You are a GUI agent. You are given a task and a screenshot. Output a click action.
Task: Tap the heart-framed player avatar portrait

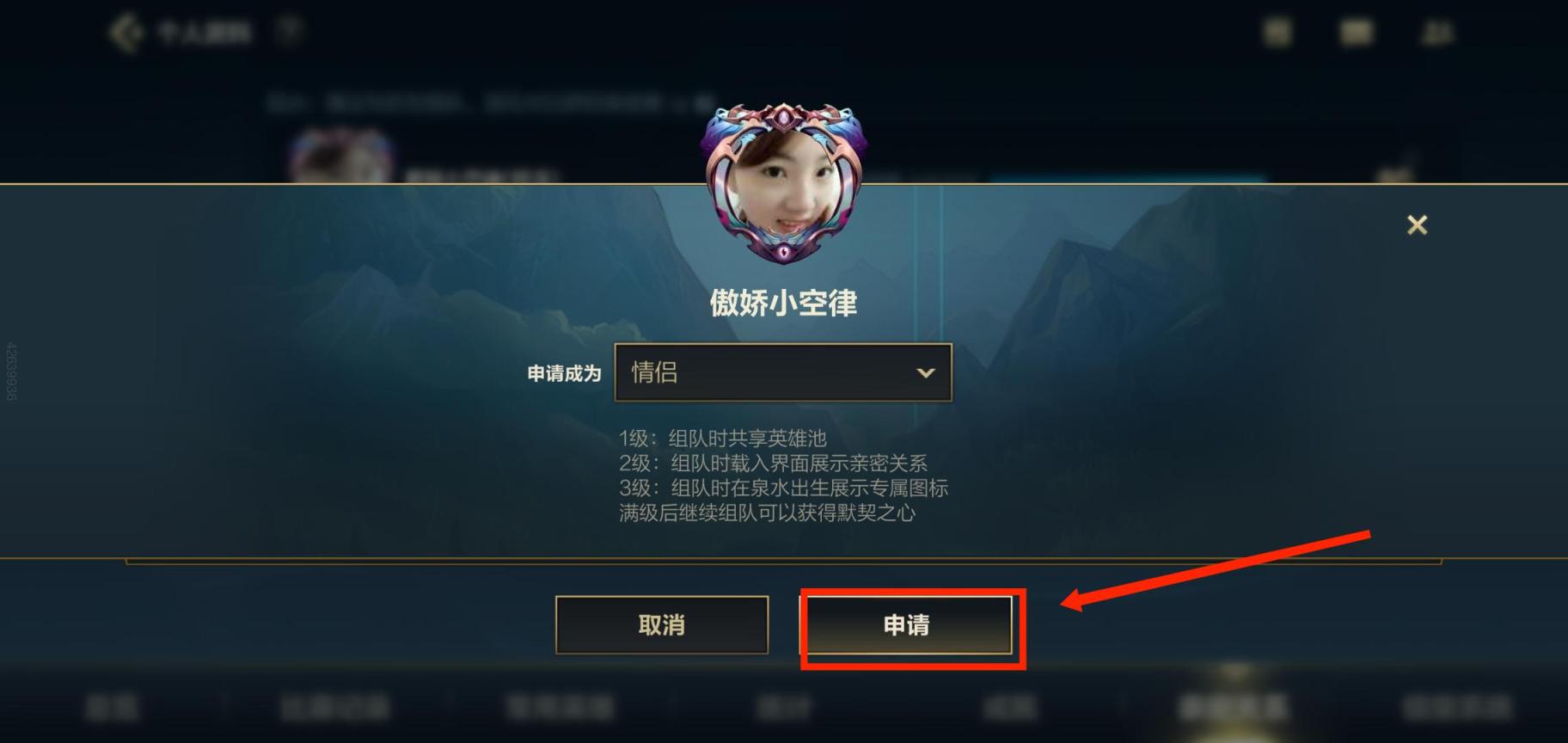coord(783,182)
